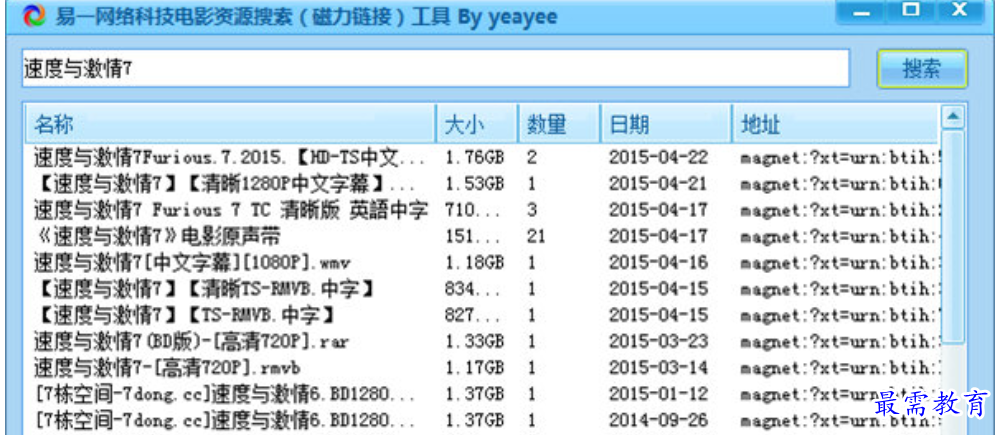996x435 pixels.
Task: Click the size cell 1.17GB
Action: 474,368
